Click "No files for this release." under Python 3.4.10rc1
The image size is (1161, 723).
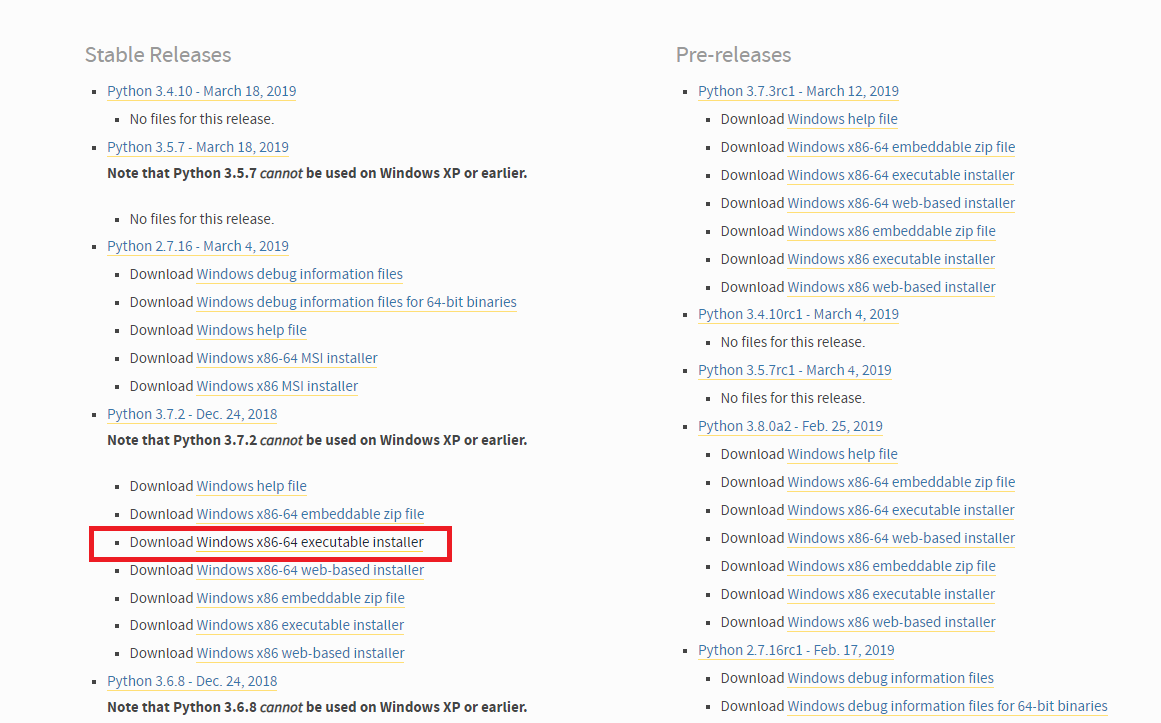pos(792,342)
